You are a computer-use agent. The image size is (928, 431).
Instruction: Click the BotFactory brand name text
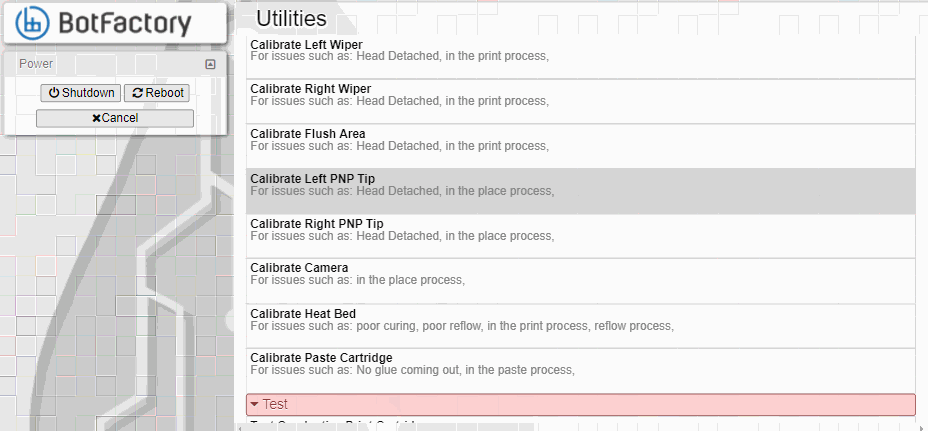click(124, 23)
